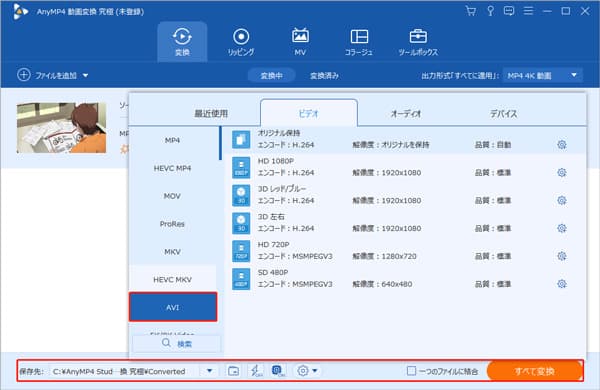This screenshot has width=600, height=390.
Task: Click the save path field C:¥AnyMP4 Stud
Action: [125, 371]
